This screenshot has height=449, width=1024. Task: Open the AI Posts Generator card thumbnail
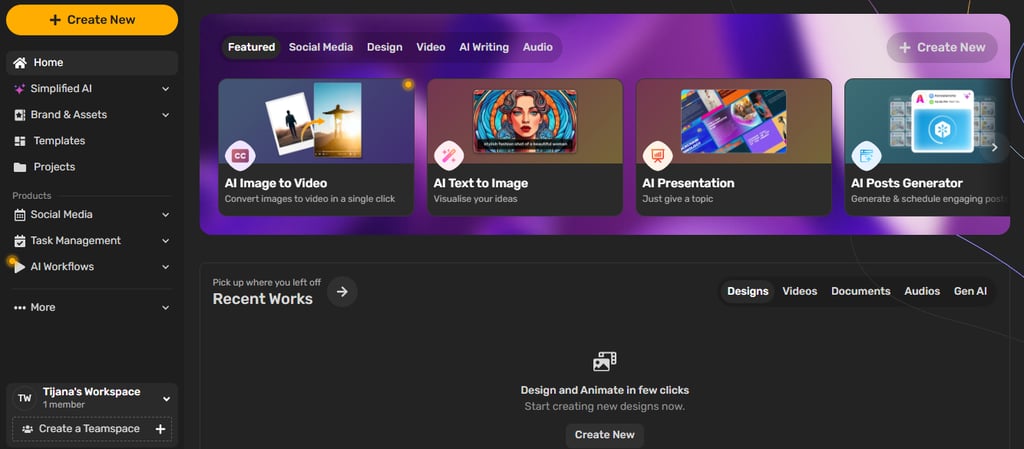point(927,121)
